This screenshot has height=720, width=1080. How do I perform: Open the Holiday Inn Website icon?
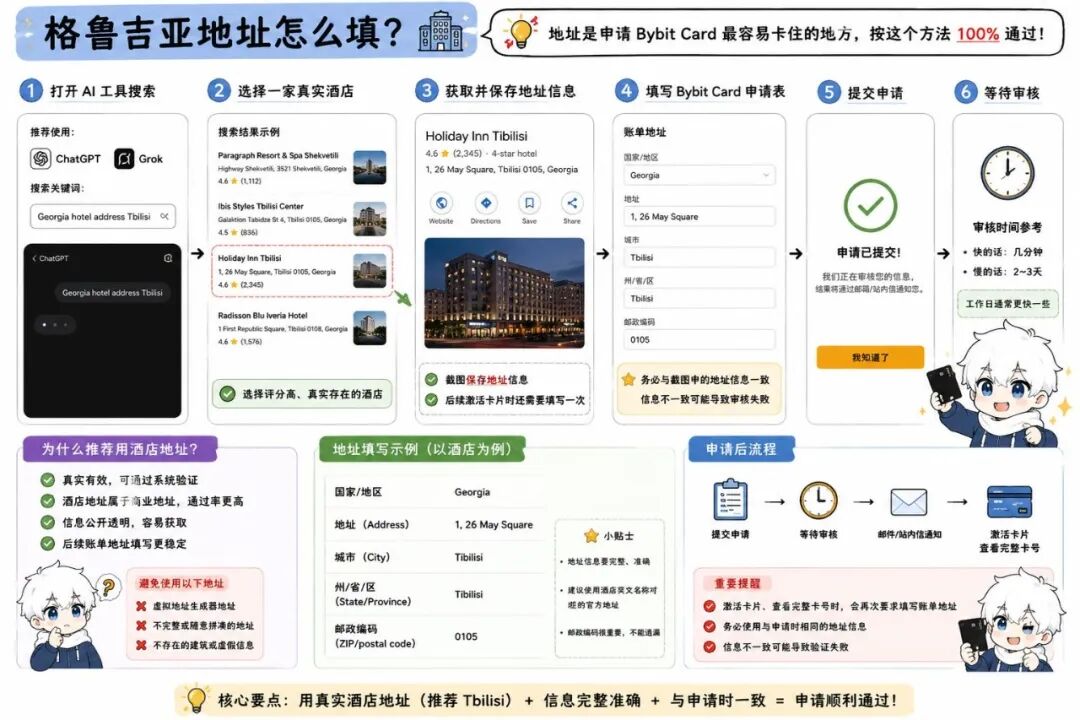[x=442, y=203]
